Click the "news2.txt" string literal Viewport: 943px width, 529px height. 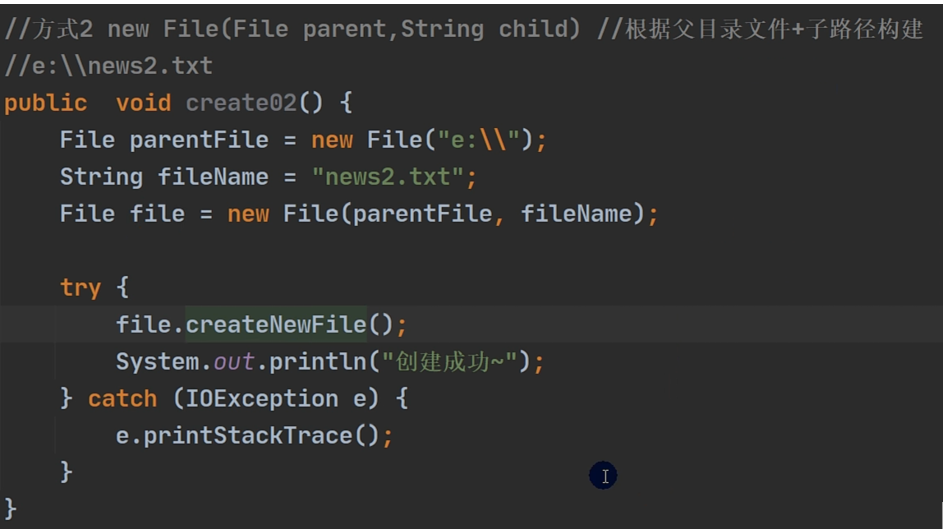pyautogui.click(x=388, y=177)
